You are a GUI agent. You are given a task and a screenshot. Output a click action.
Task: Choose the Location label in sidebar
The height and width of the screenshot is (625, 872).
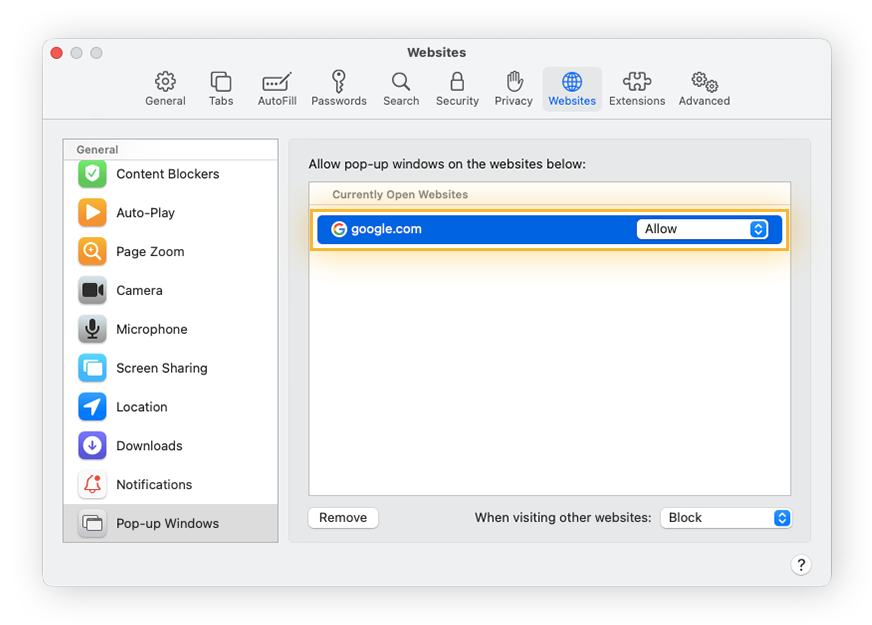142,406
